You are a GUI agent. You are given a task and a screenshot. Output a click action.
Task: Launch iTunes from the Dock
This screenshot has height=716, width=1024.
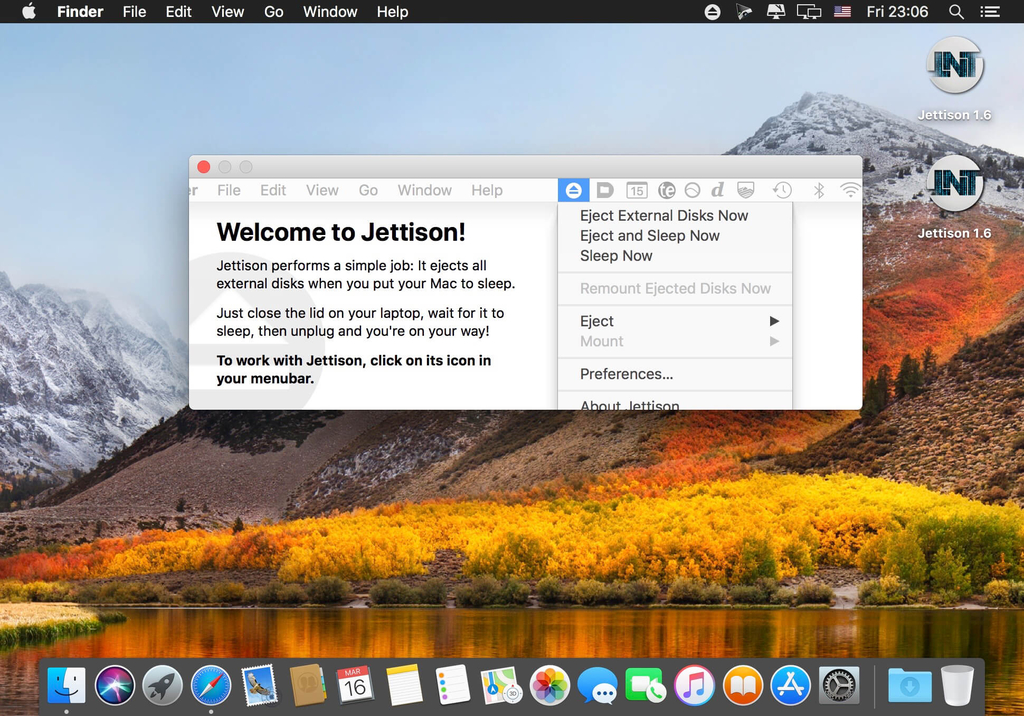pos(694,686)
